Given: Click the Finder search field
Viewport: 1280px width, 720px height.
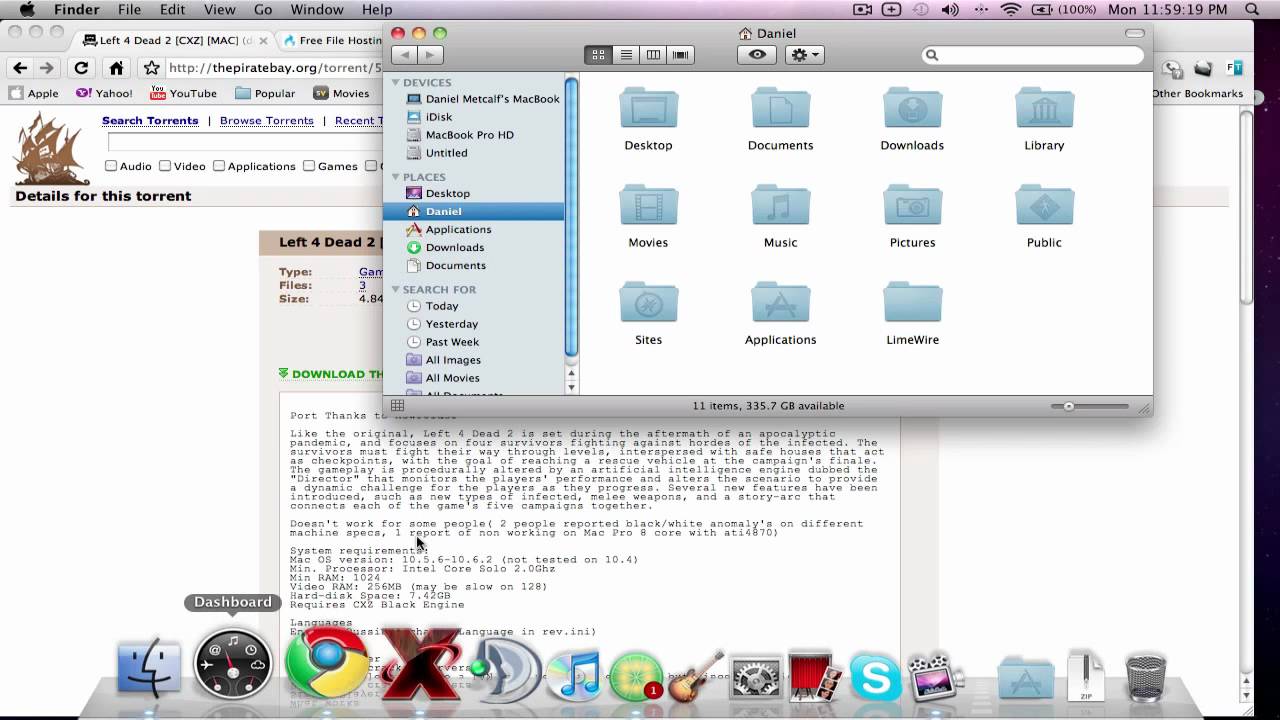Looking at the screenshot, I should tap(1033, 55).
